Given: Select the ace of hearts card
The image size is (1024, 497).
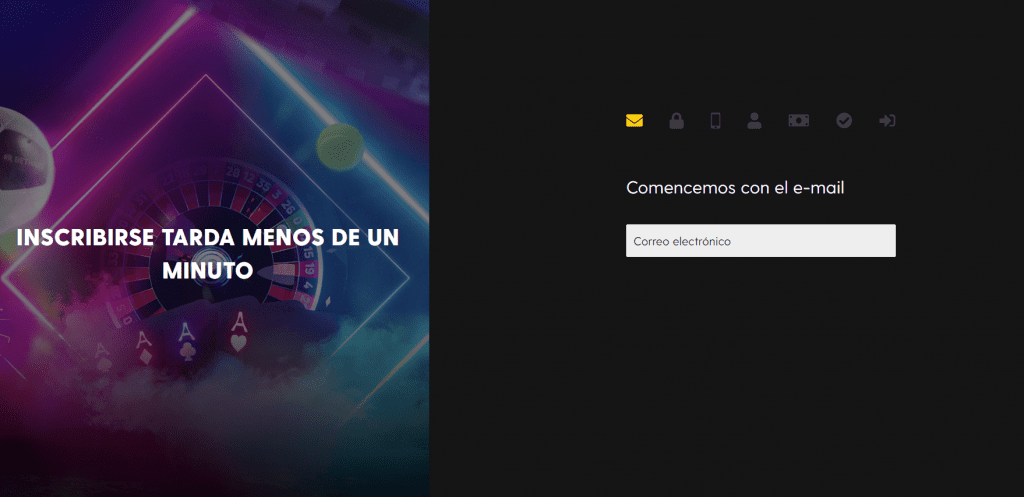Looking at the screenshot, I should point(238,332).
